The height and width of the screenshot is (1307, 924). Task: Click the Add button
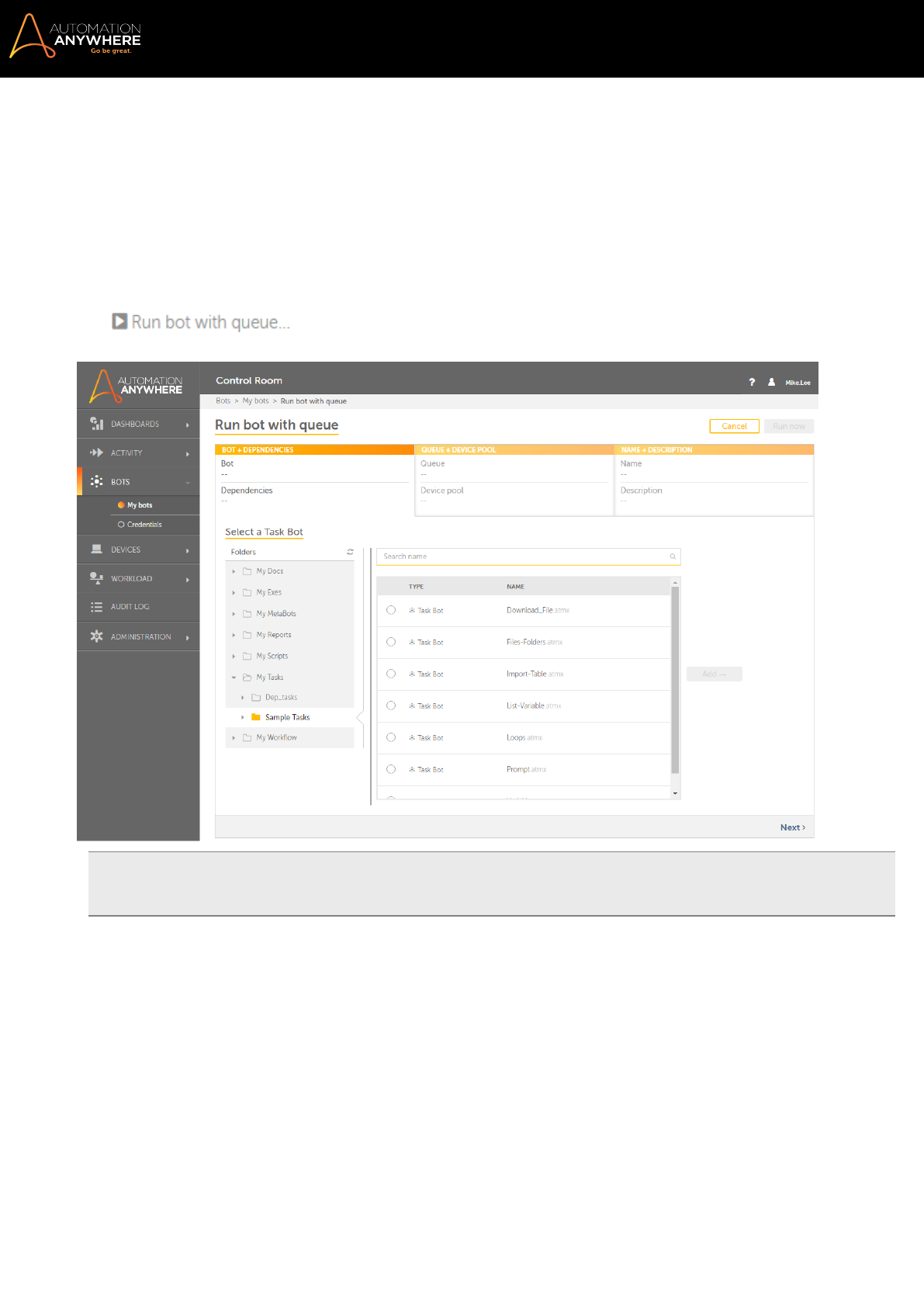coord(715,674)
